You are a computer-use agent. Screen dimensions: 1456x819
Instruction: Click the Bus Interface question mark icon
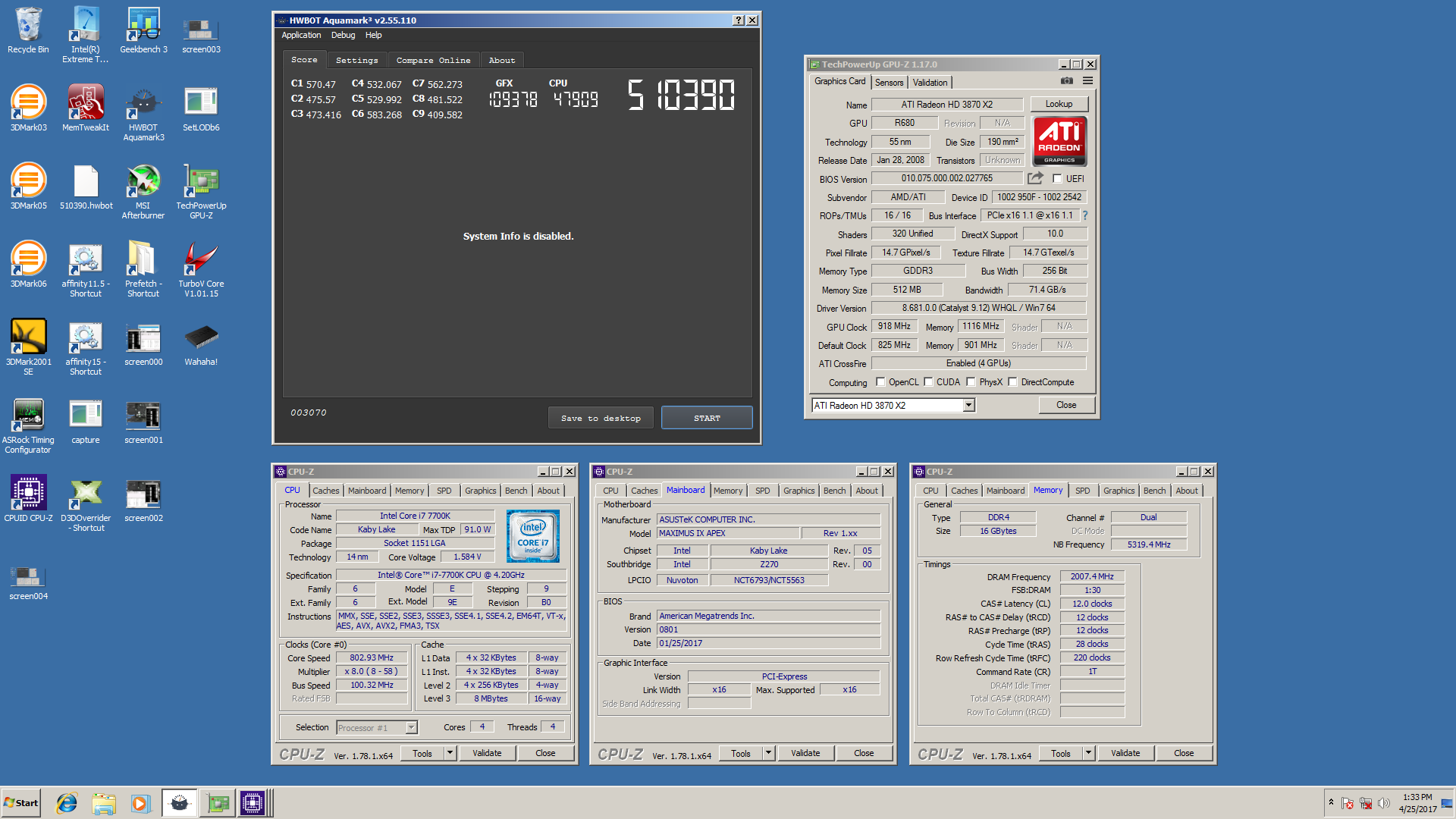click(x=1084, y=215)
